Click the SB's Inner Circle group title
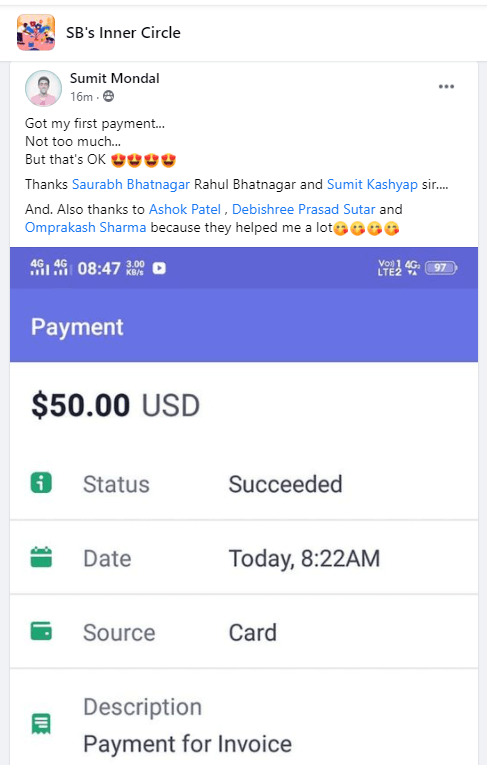The image size is (487, 765). tap(123, 33)
